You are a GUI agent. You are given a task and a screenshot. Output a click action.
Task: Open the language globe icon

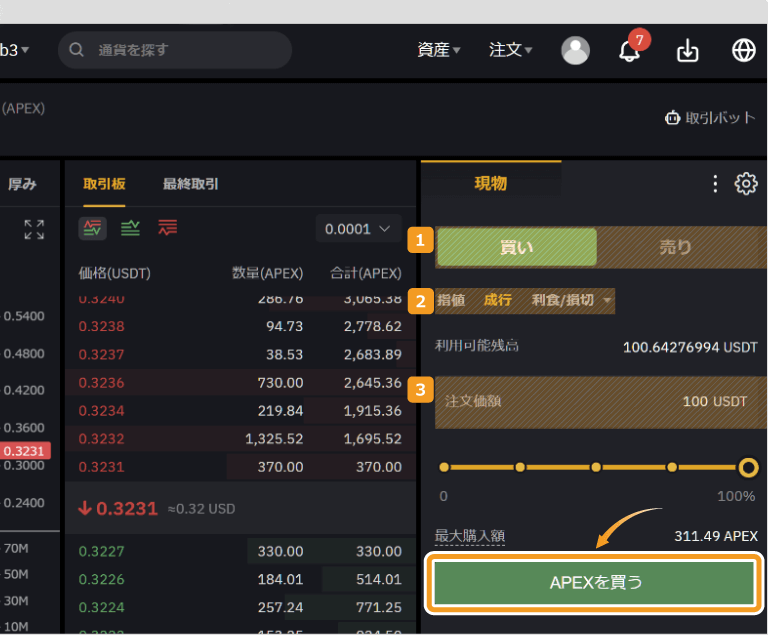tap(744, 50)
